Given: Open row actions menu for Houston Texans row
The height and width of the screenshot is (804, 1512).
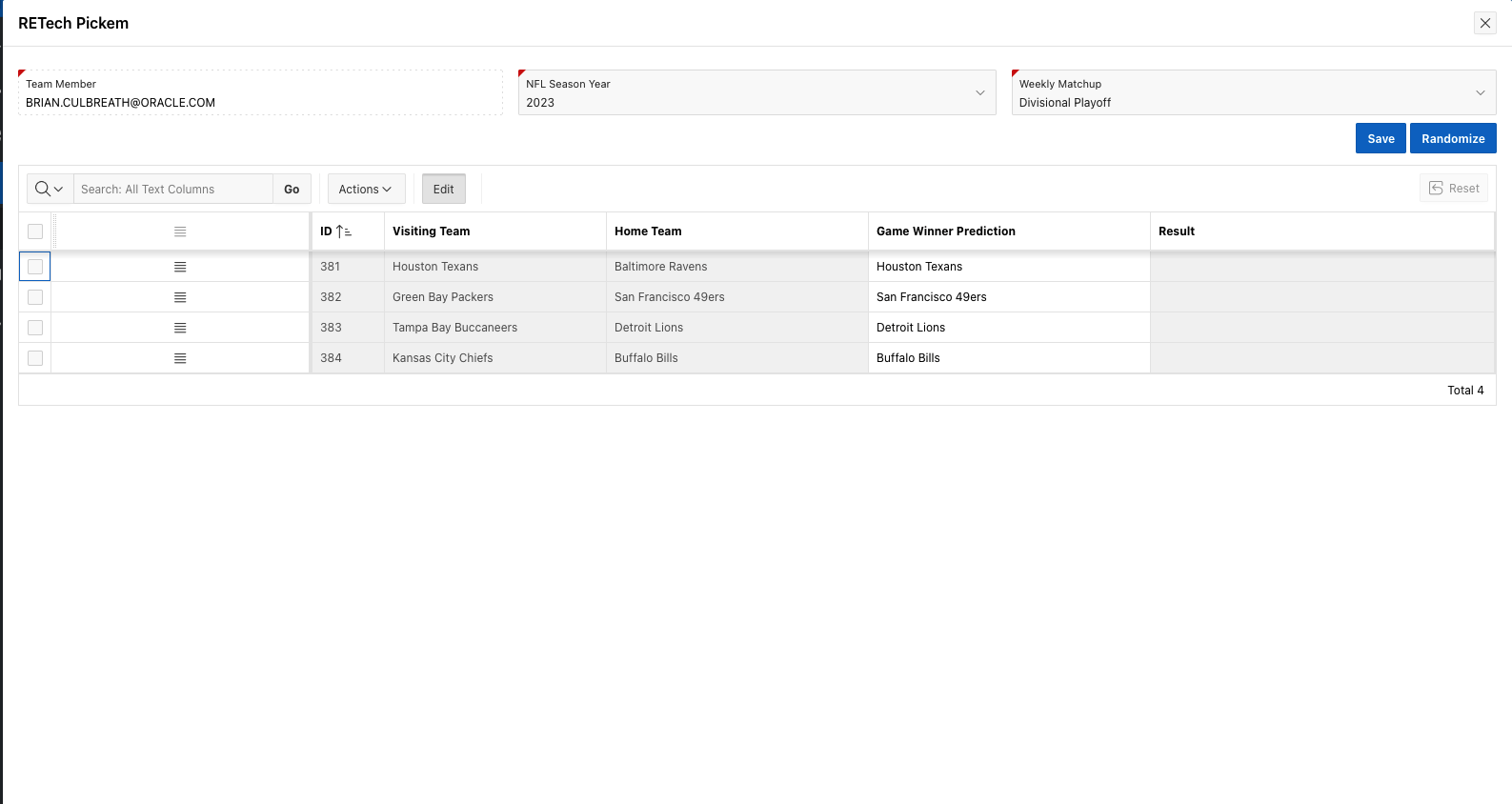Looking at the screenshot, I should click(180, 267).
